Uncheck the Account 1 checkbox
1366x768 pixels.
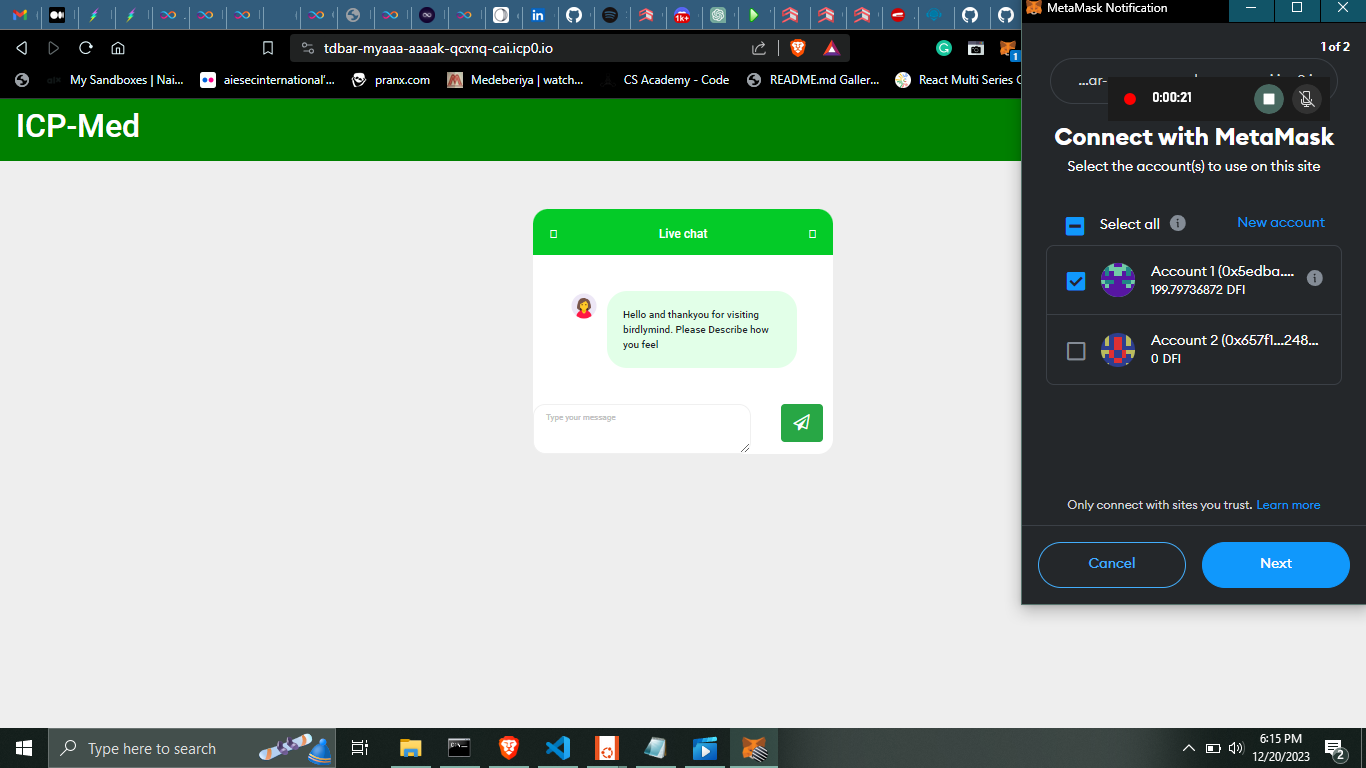pyautogui.click(x=1076, y=281)
